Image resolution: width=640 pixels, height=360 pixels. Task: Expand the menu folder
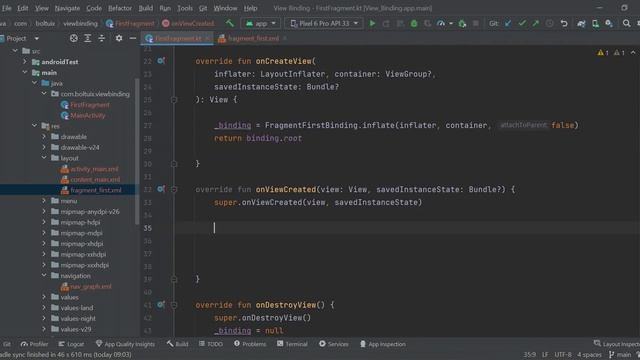(x=44, y=200)
